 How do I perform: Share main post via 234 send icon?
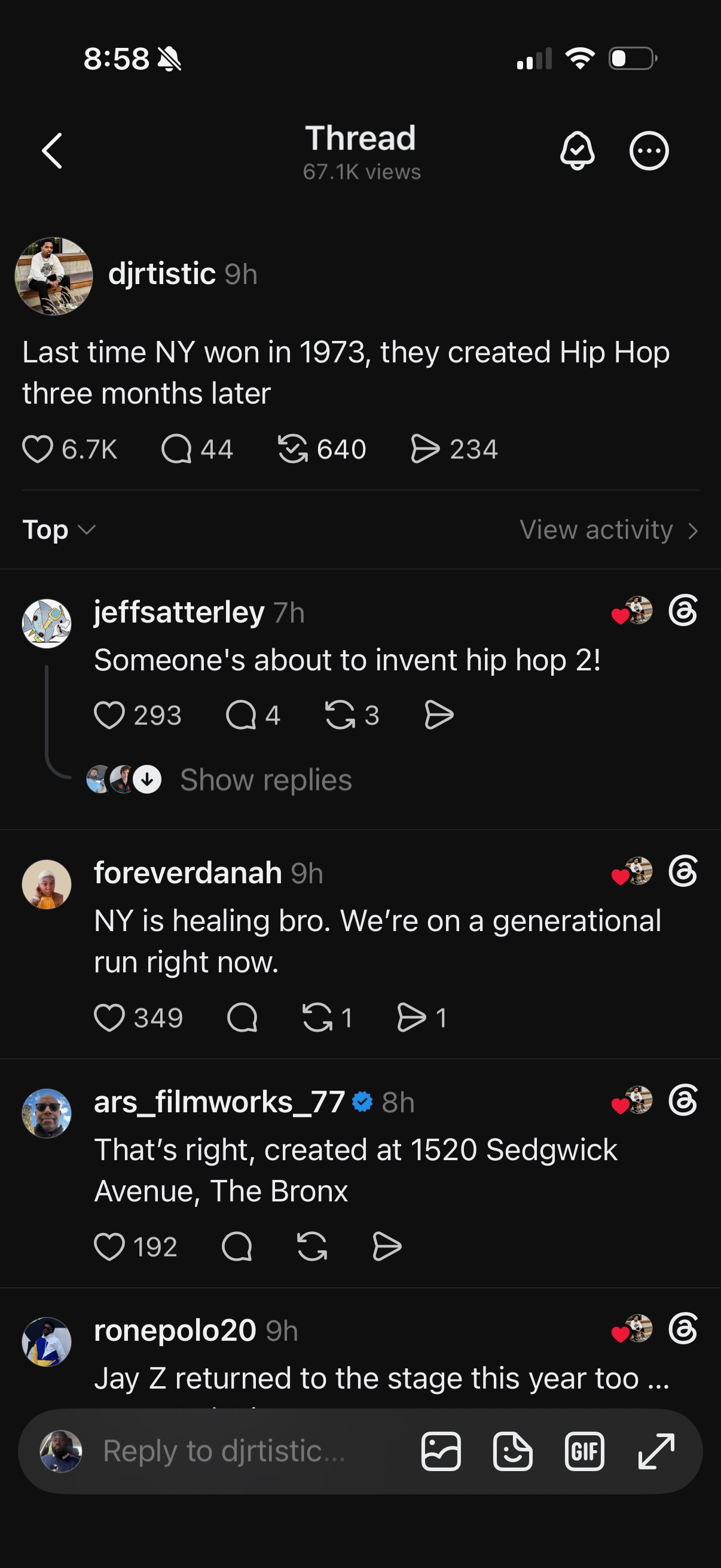click(x=424, y=449)
